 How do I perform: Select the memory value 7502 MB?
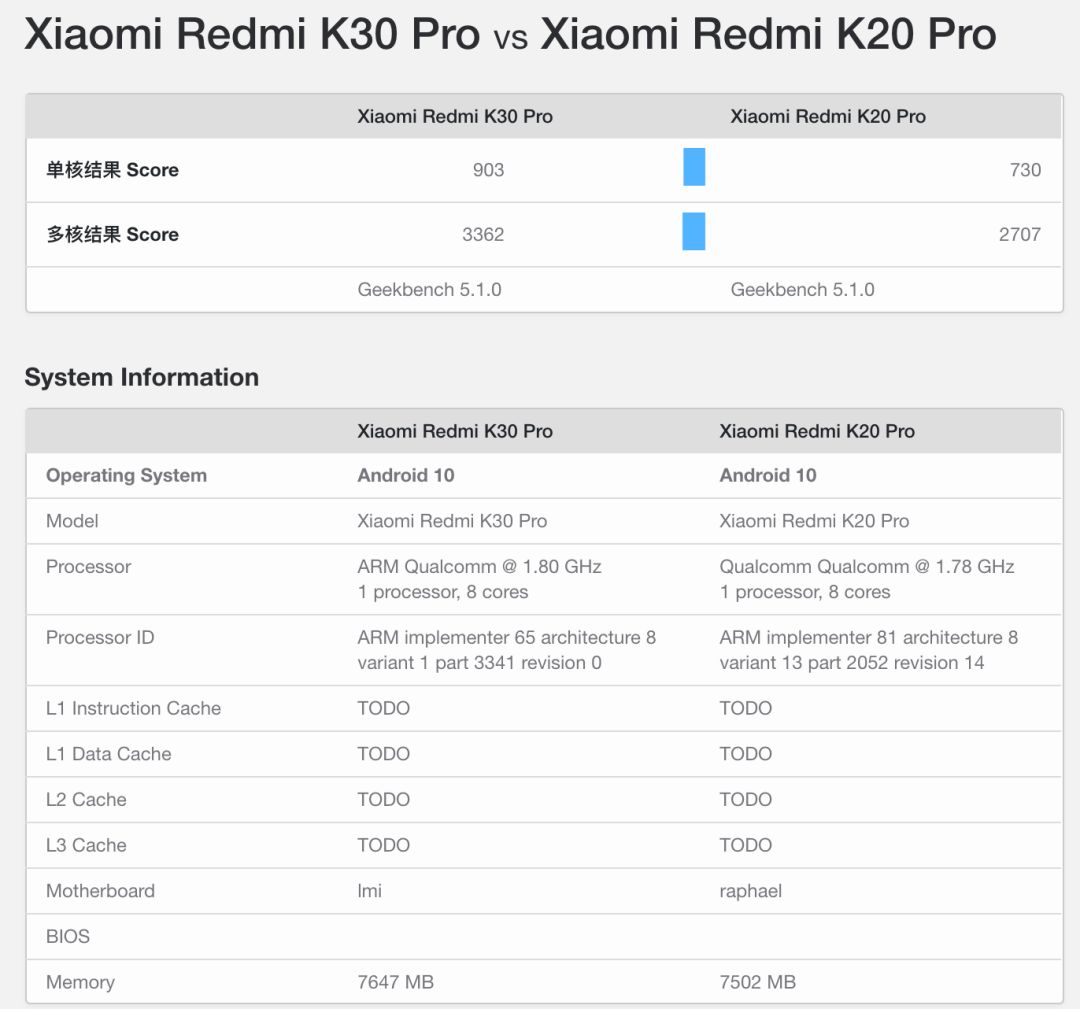pyautogui.click(x=758, y=982)
